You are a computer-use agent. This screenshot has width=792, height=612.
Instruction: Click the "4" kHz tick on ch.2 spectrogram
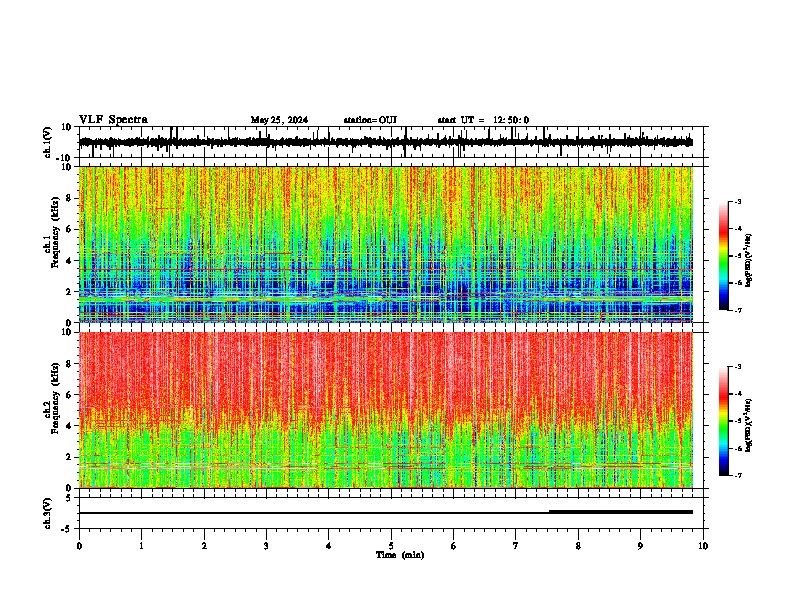pos(70,426)
